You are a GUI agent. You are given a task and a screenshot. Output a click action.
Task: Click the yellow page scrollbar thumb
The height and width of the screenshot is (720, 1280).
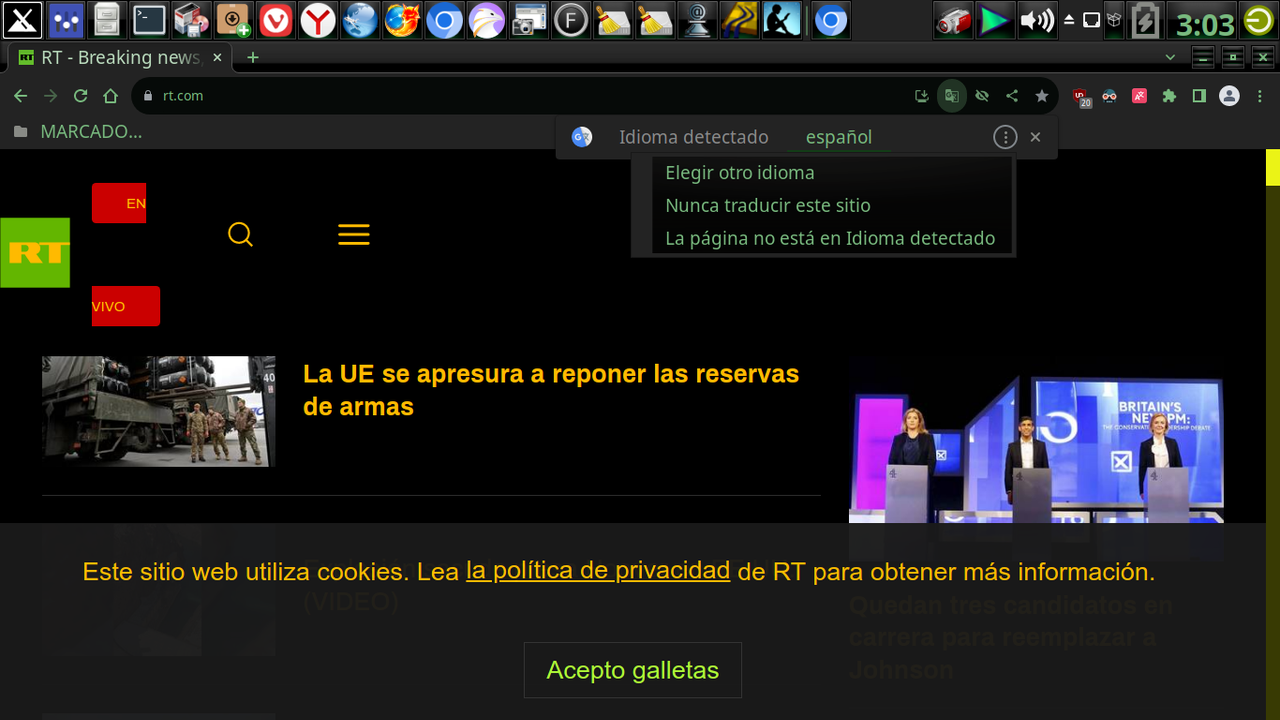[x=1273, y=167]
